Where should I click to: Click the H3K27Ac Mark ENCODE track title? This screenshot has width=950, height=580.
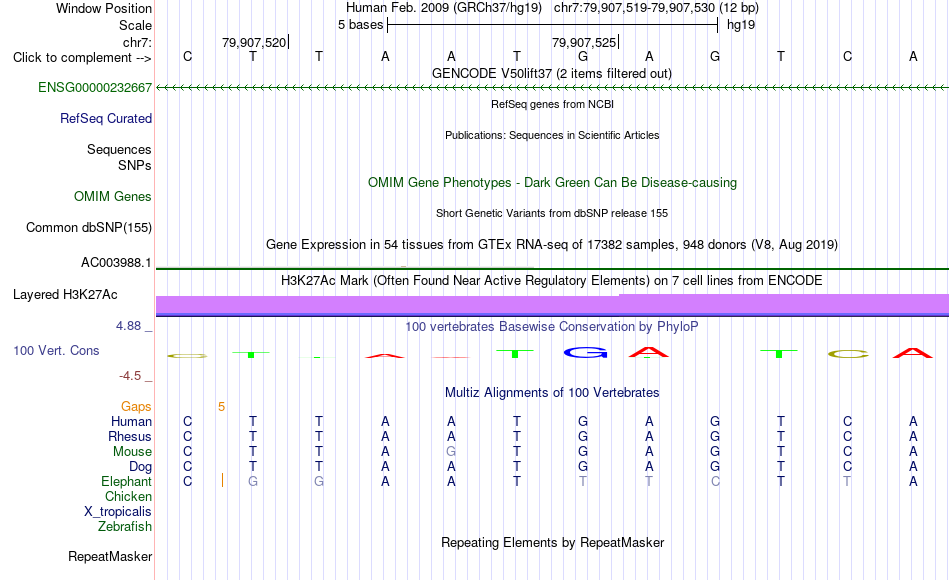552,280
